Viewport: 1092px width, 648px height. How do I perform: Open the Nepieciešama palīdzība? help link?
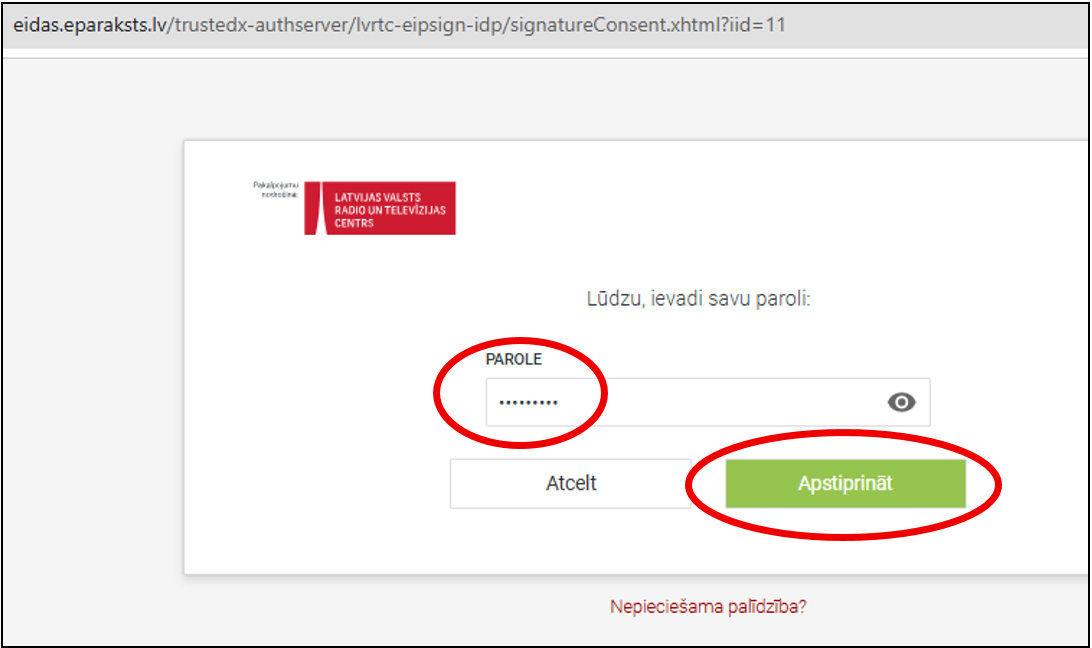[x=708, y=606]
